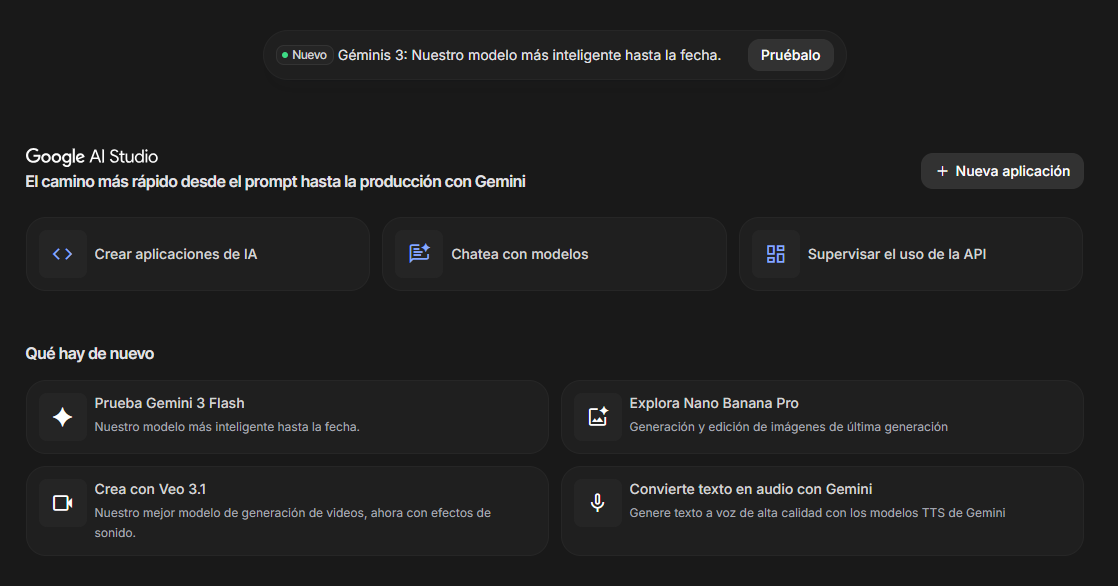Image resolution: width=1118 pixels, height=586 pixels.
Task: Select the image editing icon for Nano Banana Pro
Action: (597, 417)
